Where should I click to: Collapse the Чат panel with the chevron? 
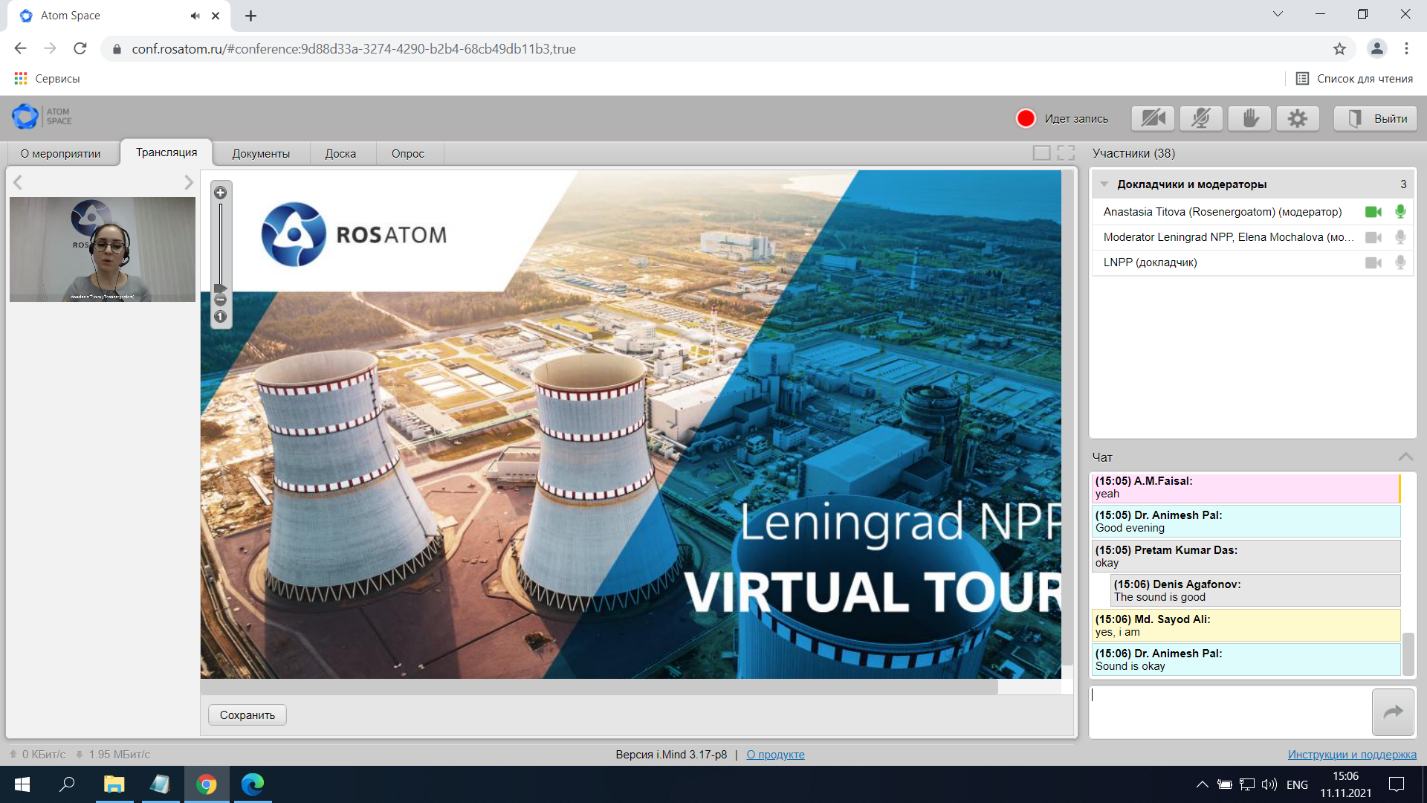pyautogui.click(x=1405, y=457)
